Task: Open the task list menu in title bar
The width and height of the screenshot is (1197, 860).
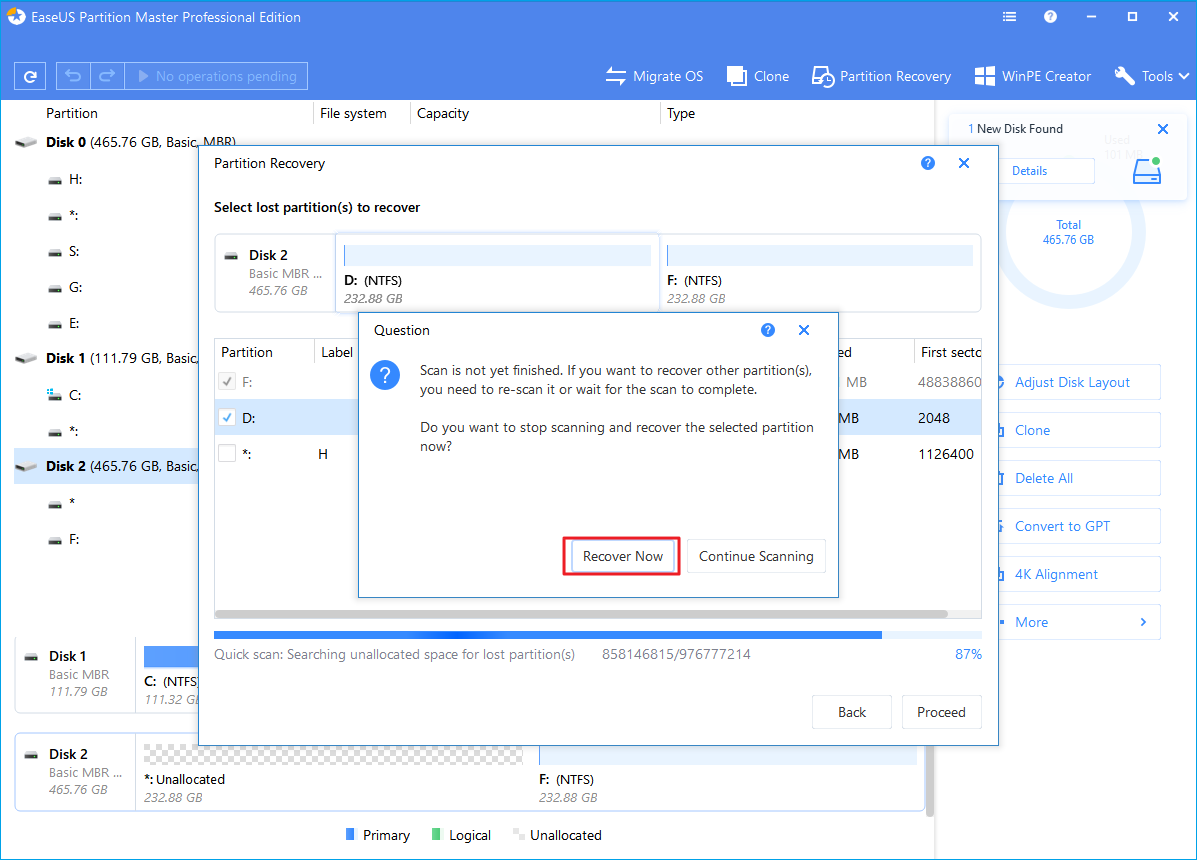Action: [x=1008, y=17]
